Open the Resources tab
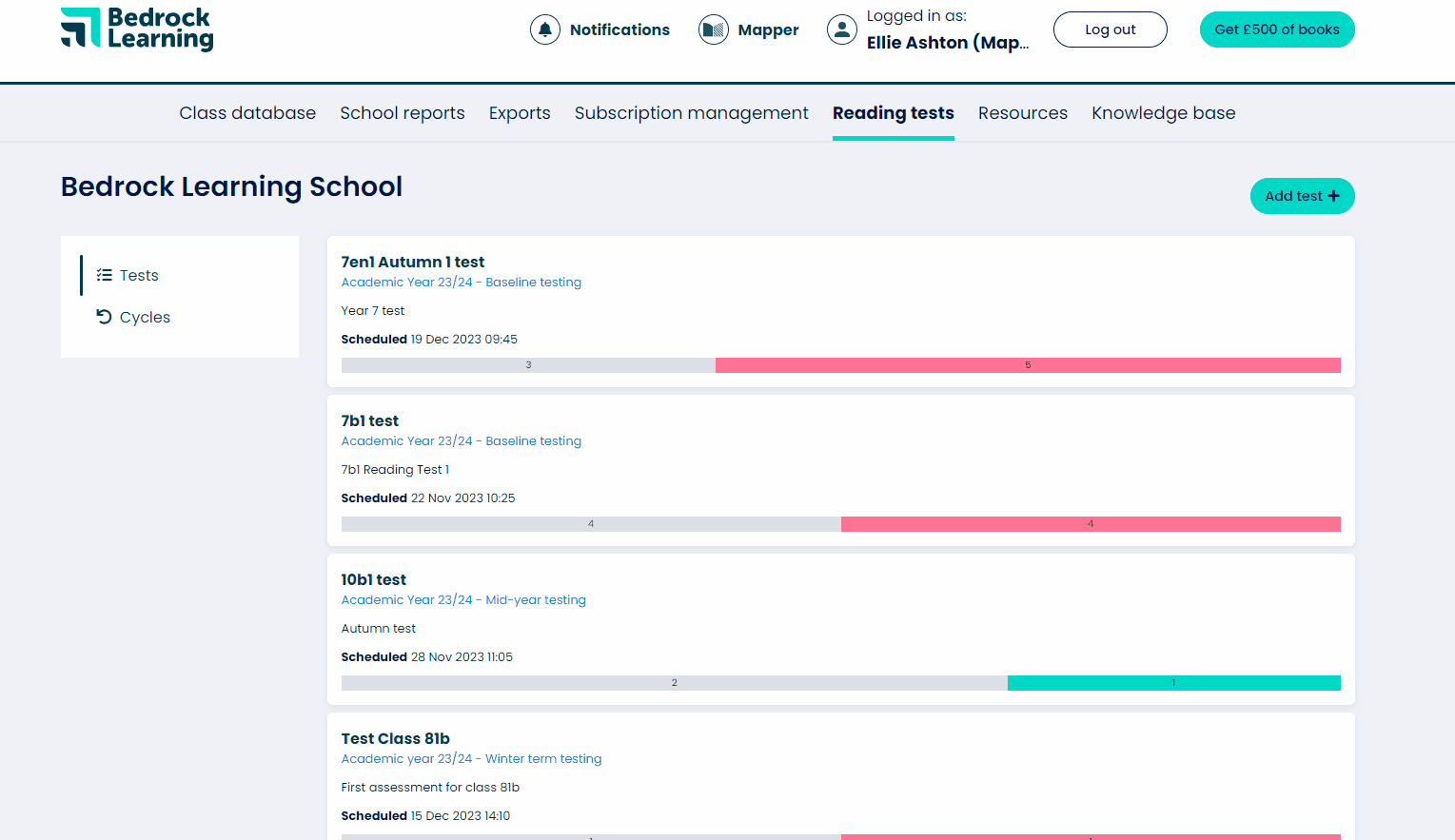 pyautogui.click(x=1023, y=113)
